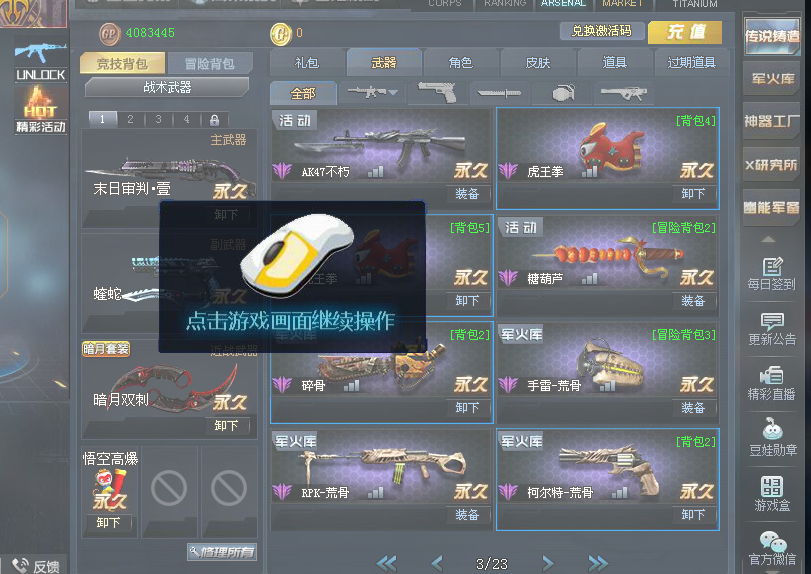Open the 武器 tab

point(384,63)
